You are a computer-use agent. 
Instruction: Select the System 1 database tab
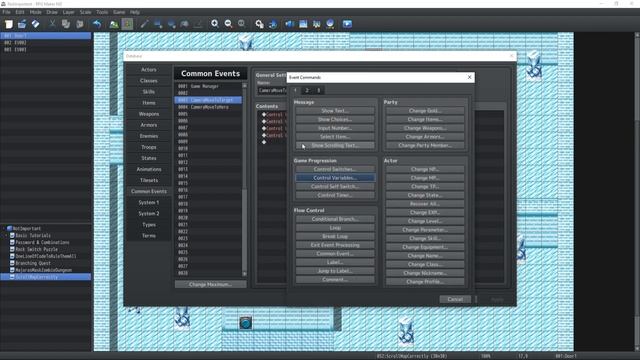[x=149, y=202]
